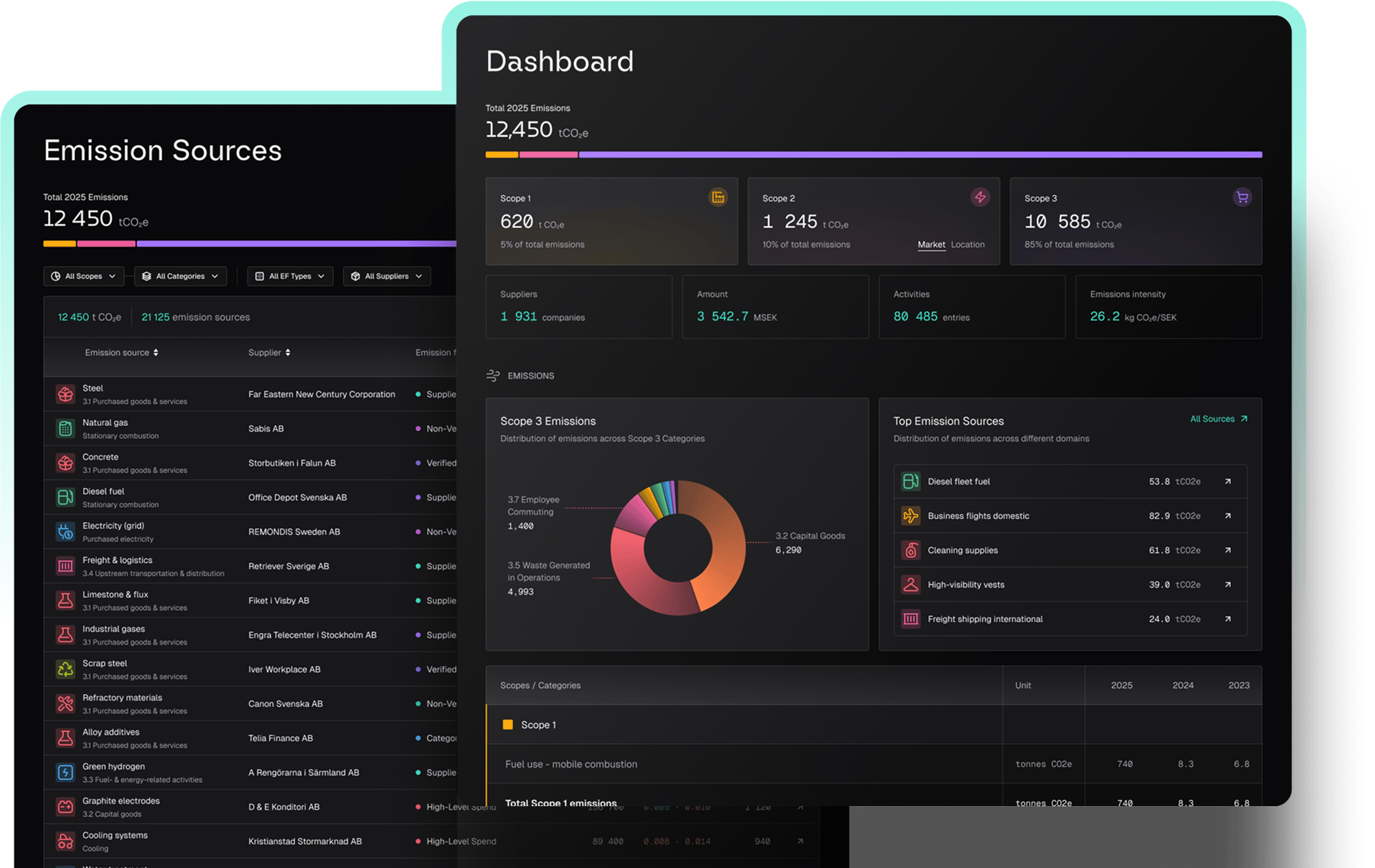Viewport: 1375px width, 868px height.
Task: Open the All Scopes filter dropdown
Action: coord(84,276)
